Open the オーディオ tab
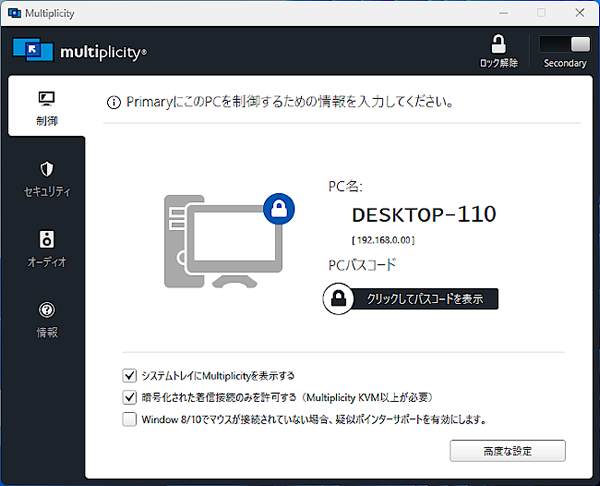 click(47, 249)
